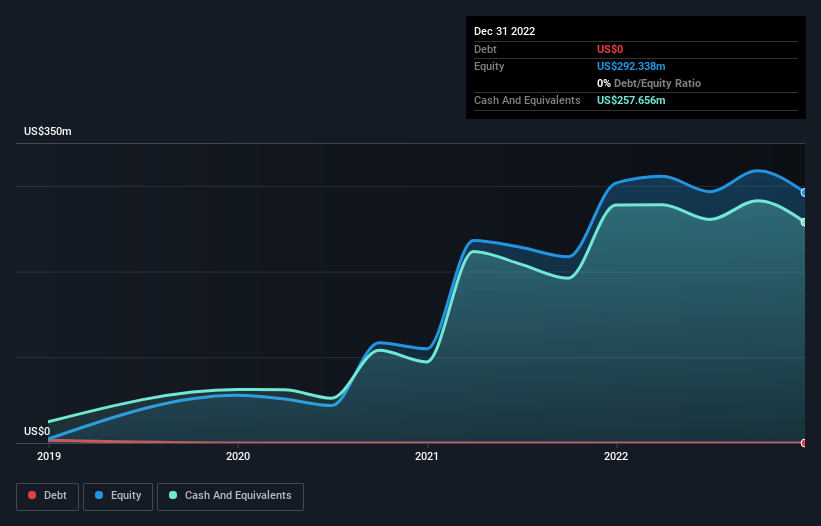Click the Dec 31 2022 tooltip date
Screen dimensions: 821x526
pyautogui.click(x=504, y=31)
